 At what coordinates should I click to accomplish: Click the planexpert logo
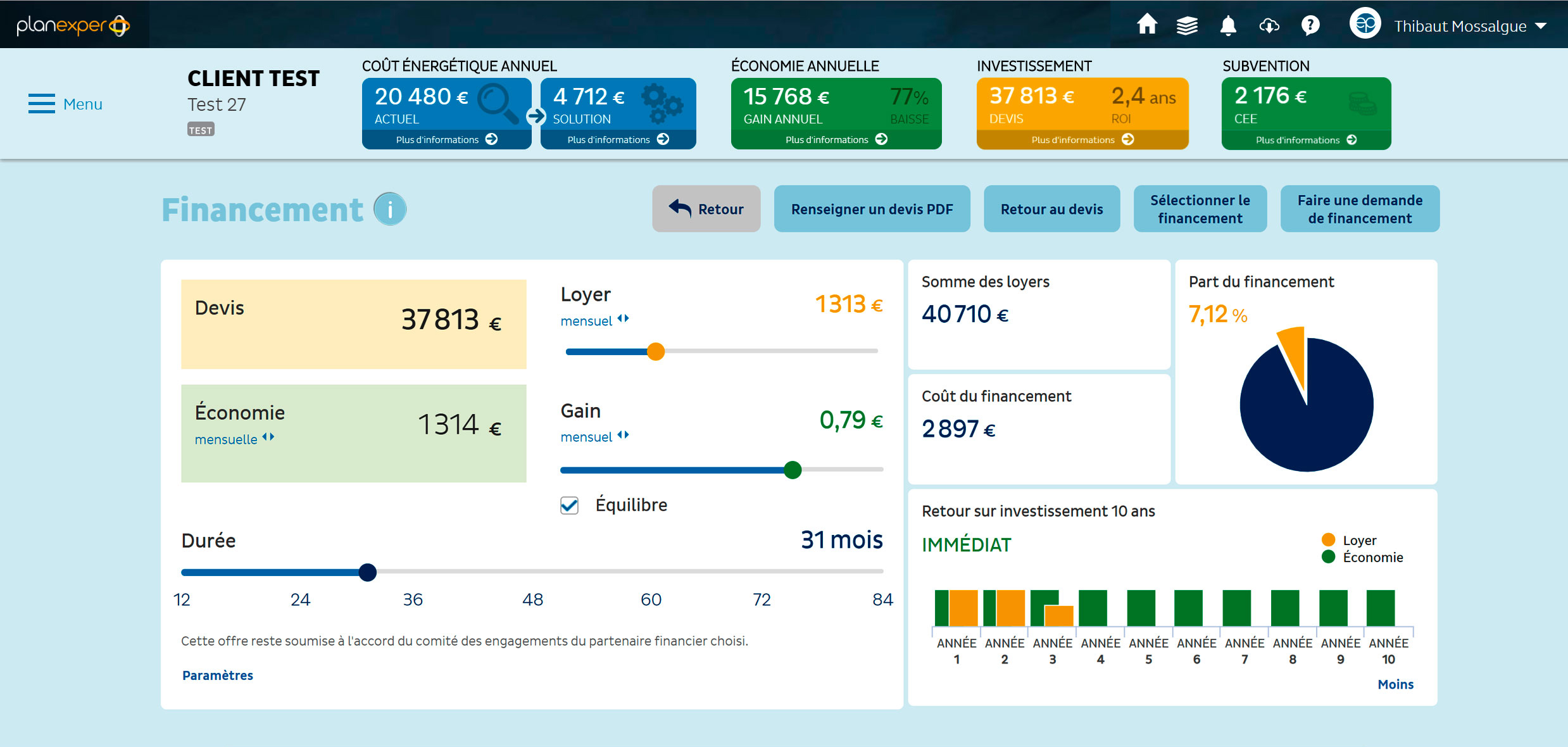point(73,25)
